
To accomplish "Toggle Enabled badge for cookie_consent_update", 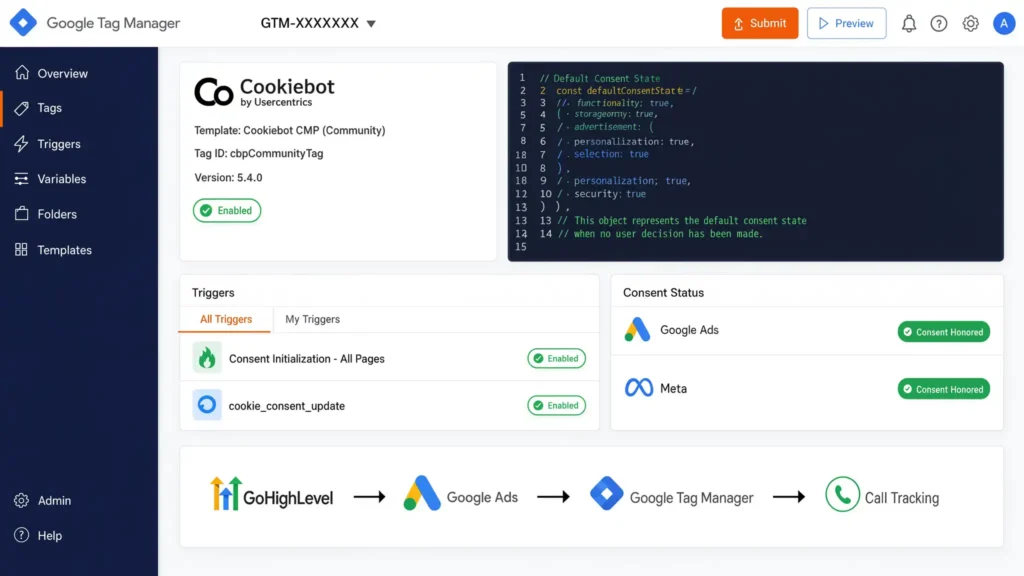I will (556, 406).
